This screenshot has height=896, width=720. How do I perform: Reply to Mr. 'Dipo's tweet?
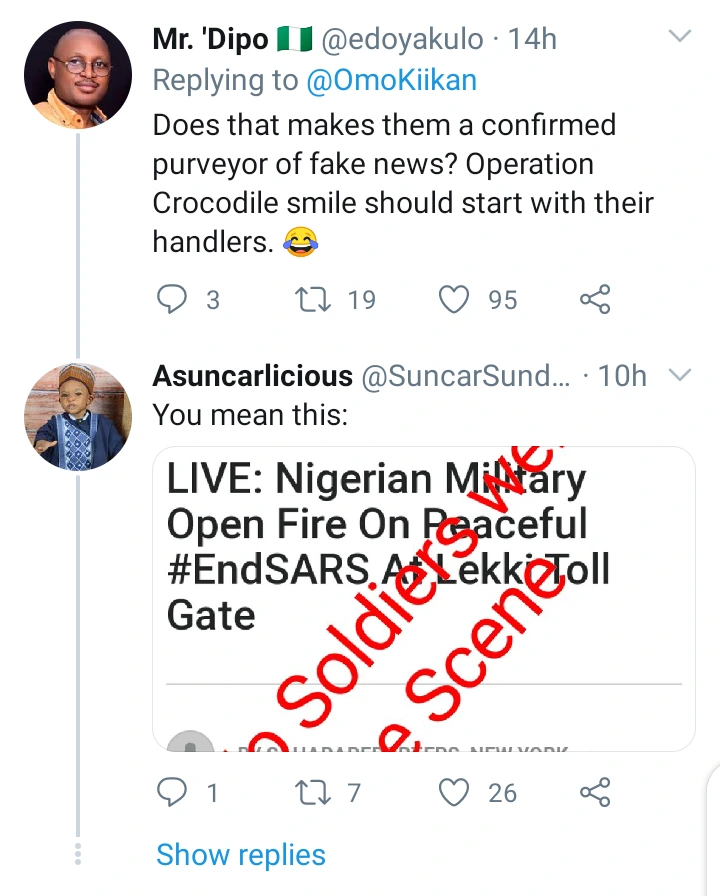coord(173,298)
